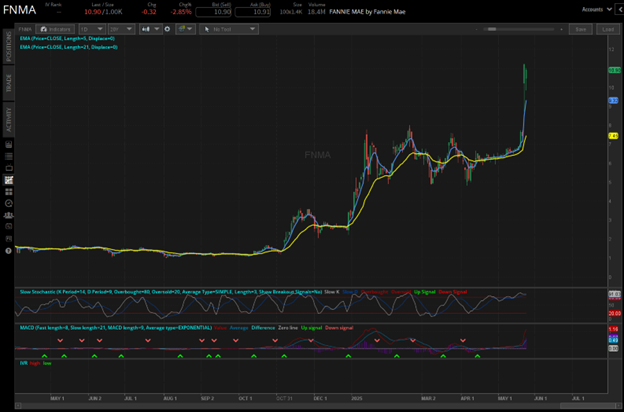Click the Save button
This screenshot has height=412, width=624.
[582, 29]
